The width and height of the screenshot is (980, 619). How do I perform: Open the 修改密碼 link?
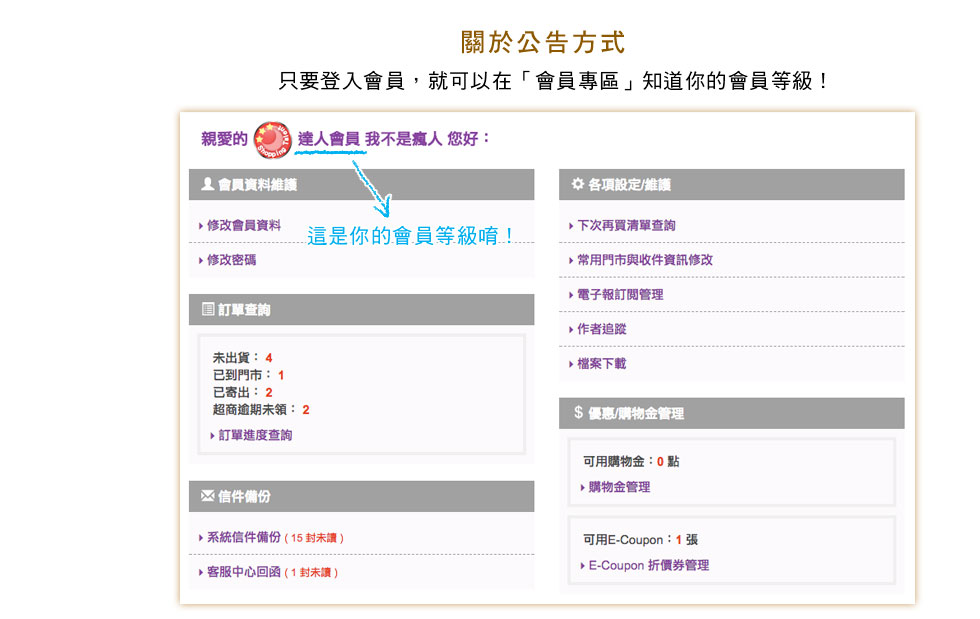(231, 260)
